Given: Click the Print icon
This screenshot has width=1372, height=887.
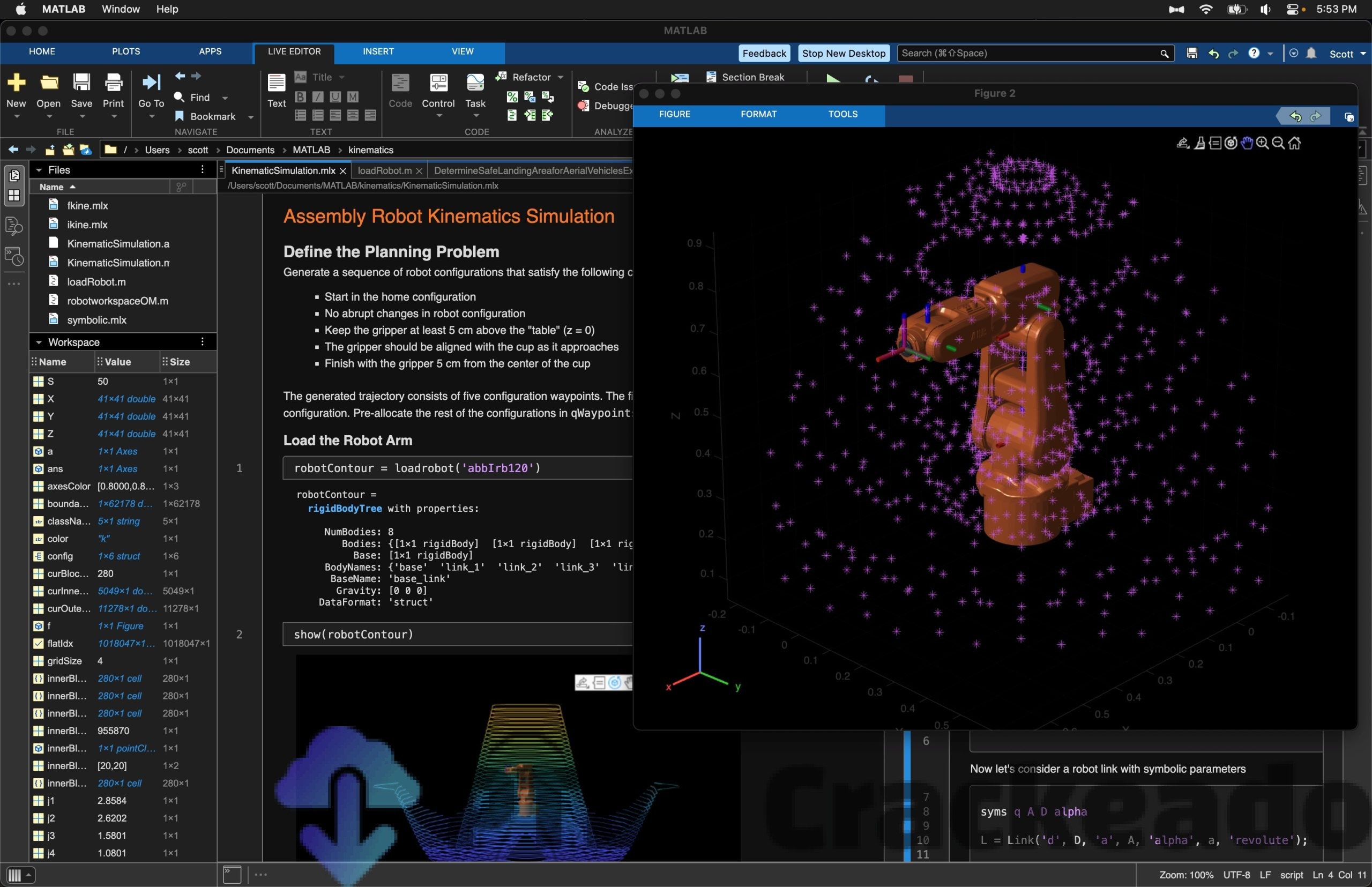Looking at the screenshot, I should point(114,83).
